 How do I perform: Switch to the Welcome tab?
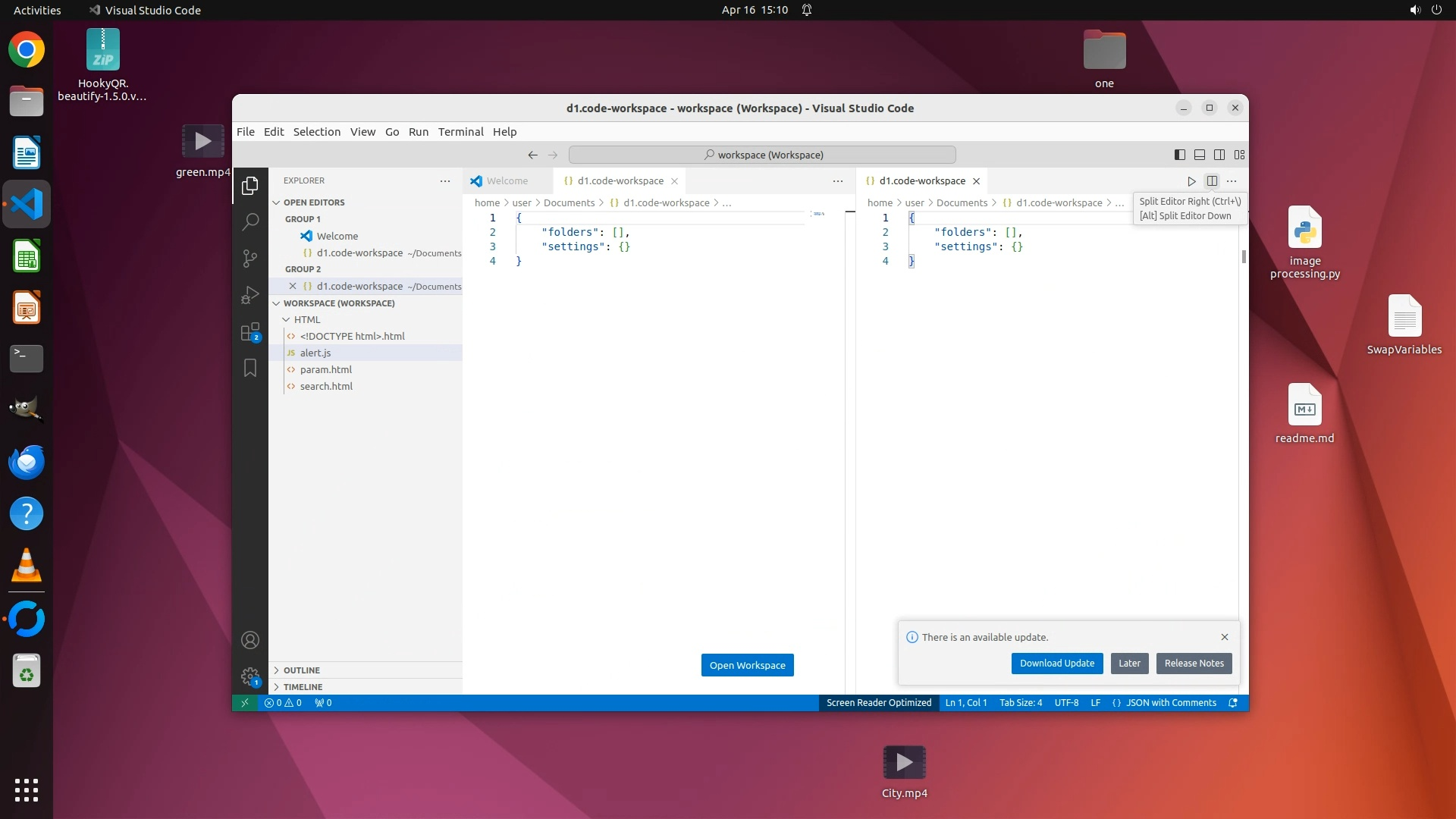pyautogui.click(x=507, y=181)
